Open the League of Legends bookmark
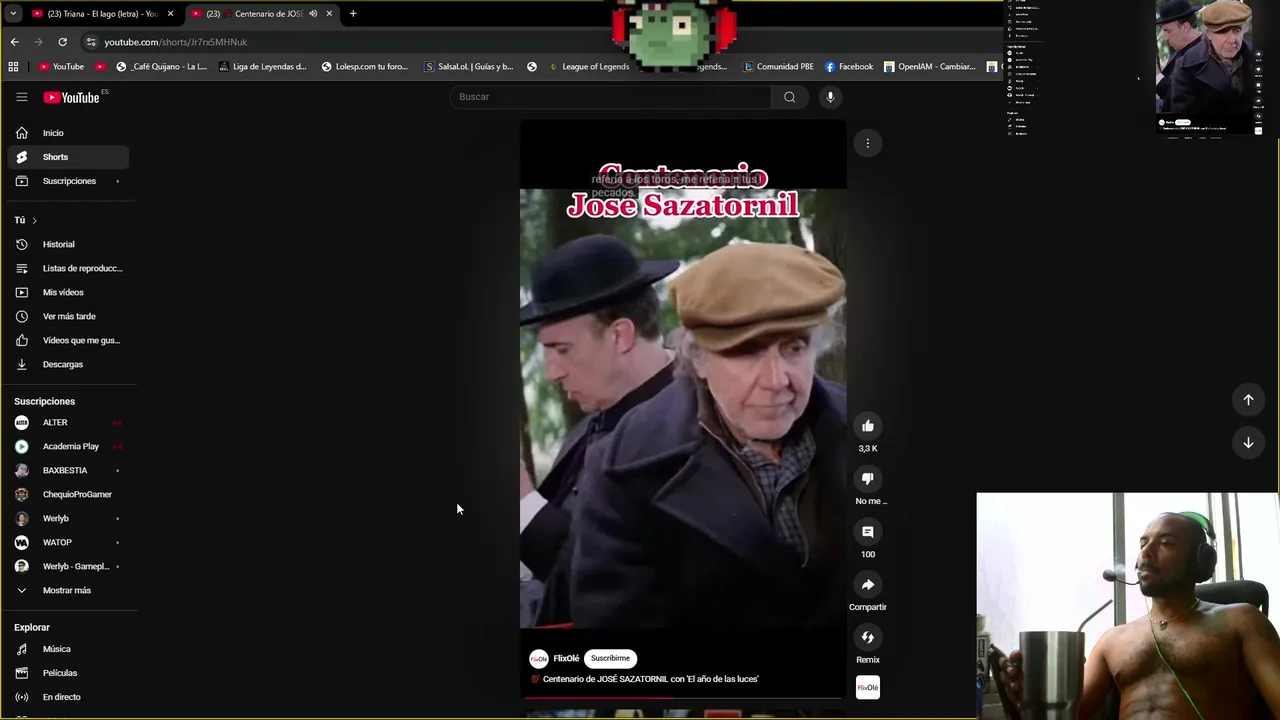The height and width of the screenshot is (720, 1280). 588,67
